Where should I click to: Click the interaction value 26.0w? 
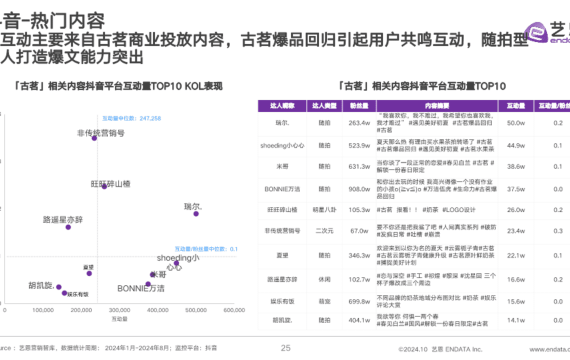click(516, 210)
